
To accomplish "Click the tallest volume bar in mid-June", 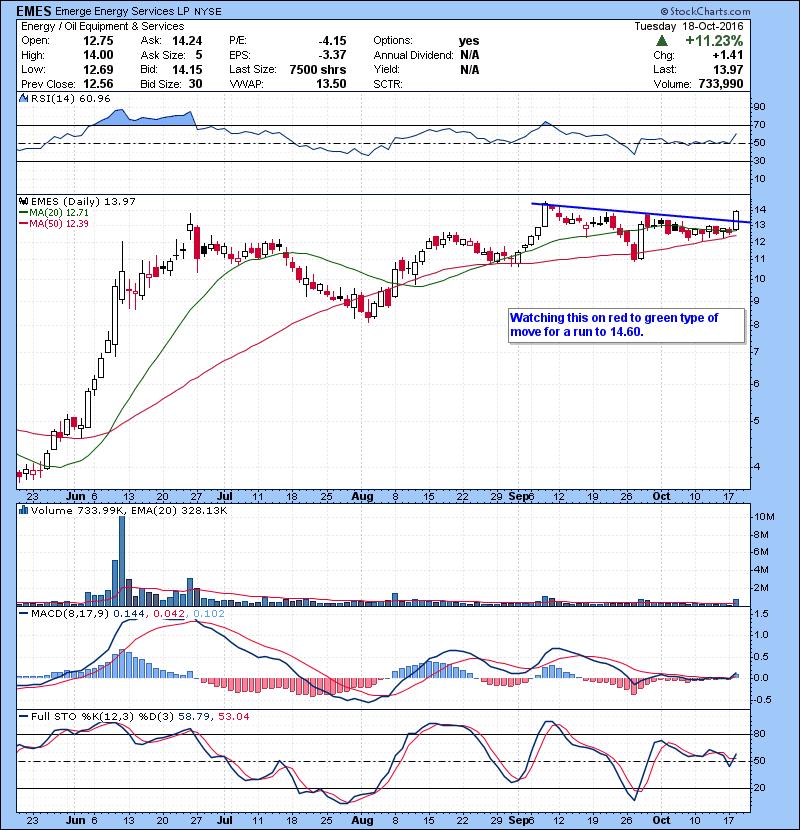I will click(122, 561).
